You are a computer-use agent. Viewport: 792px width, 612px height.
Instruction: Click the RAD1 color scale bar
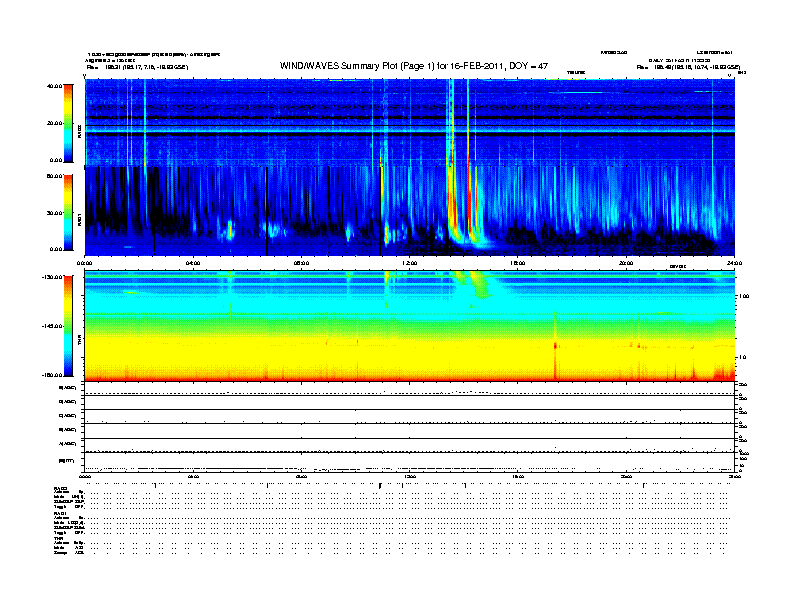pyautogui.click(x=68, y=212)
